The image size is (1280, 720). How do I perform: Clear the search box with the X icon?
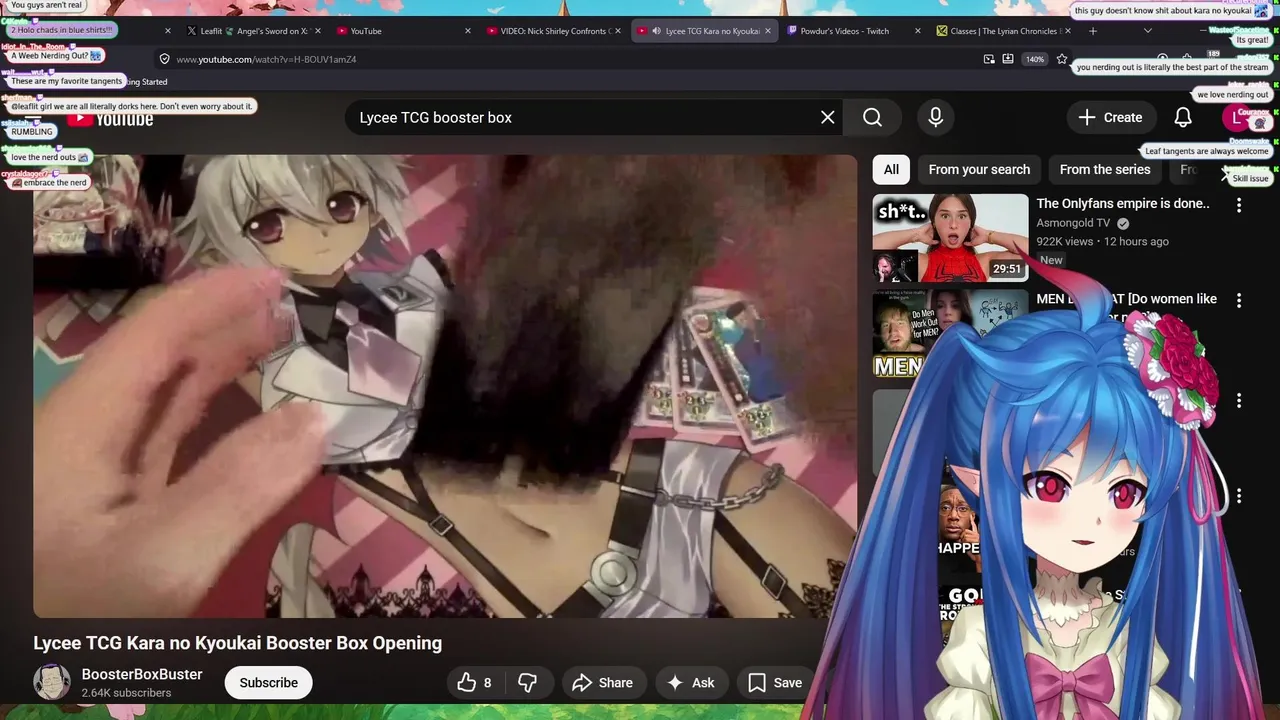click(x=828, y=118)
